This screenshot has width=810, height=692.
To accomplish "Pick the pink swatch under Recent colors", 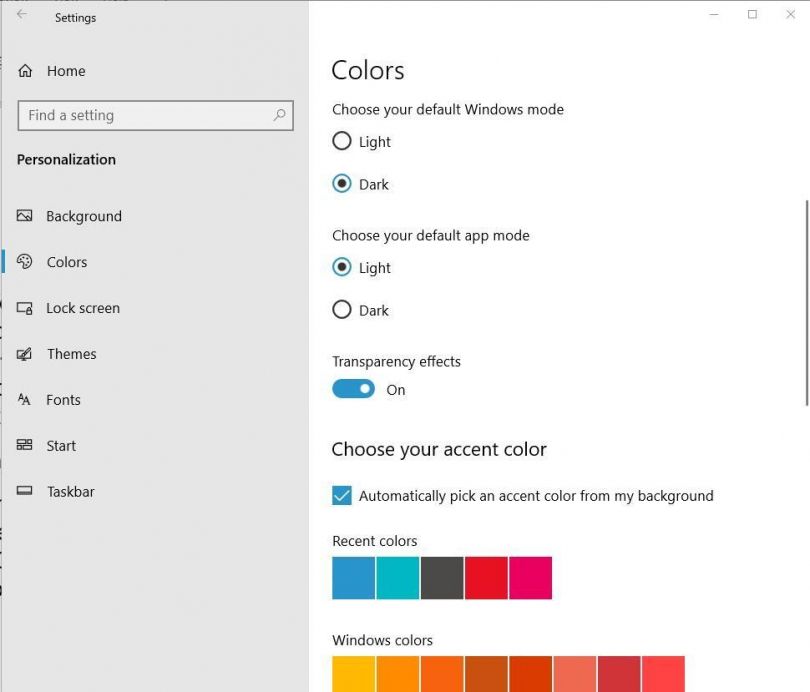I will 533,577.
